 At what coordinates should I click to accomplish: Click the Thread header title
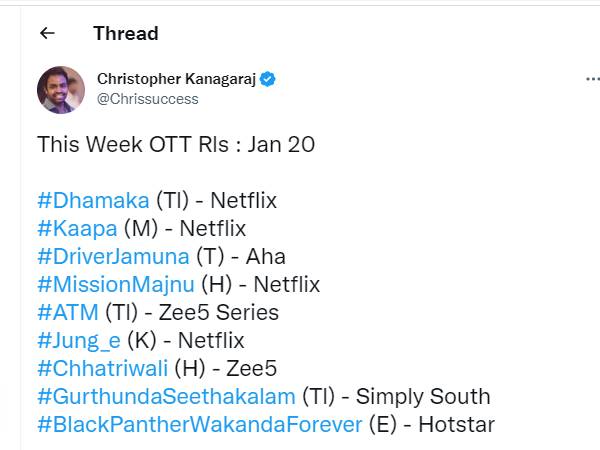125,33
